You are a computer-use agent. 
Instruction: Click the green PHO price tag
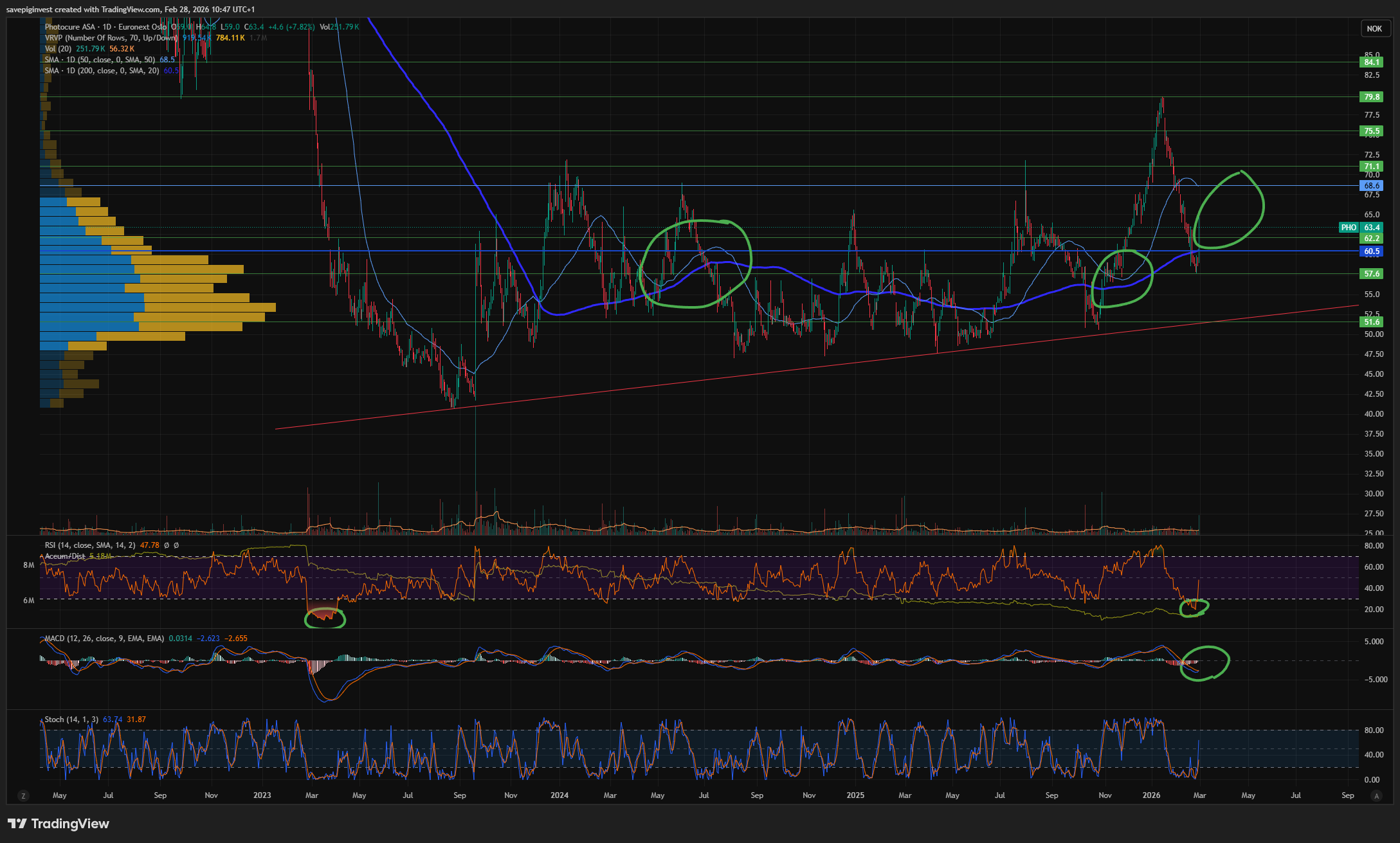coord(1349,228)
